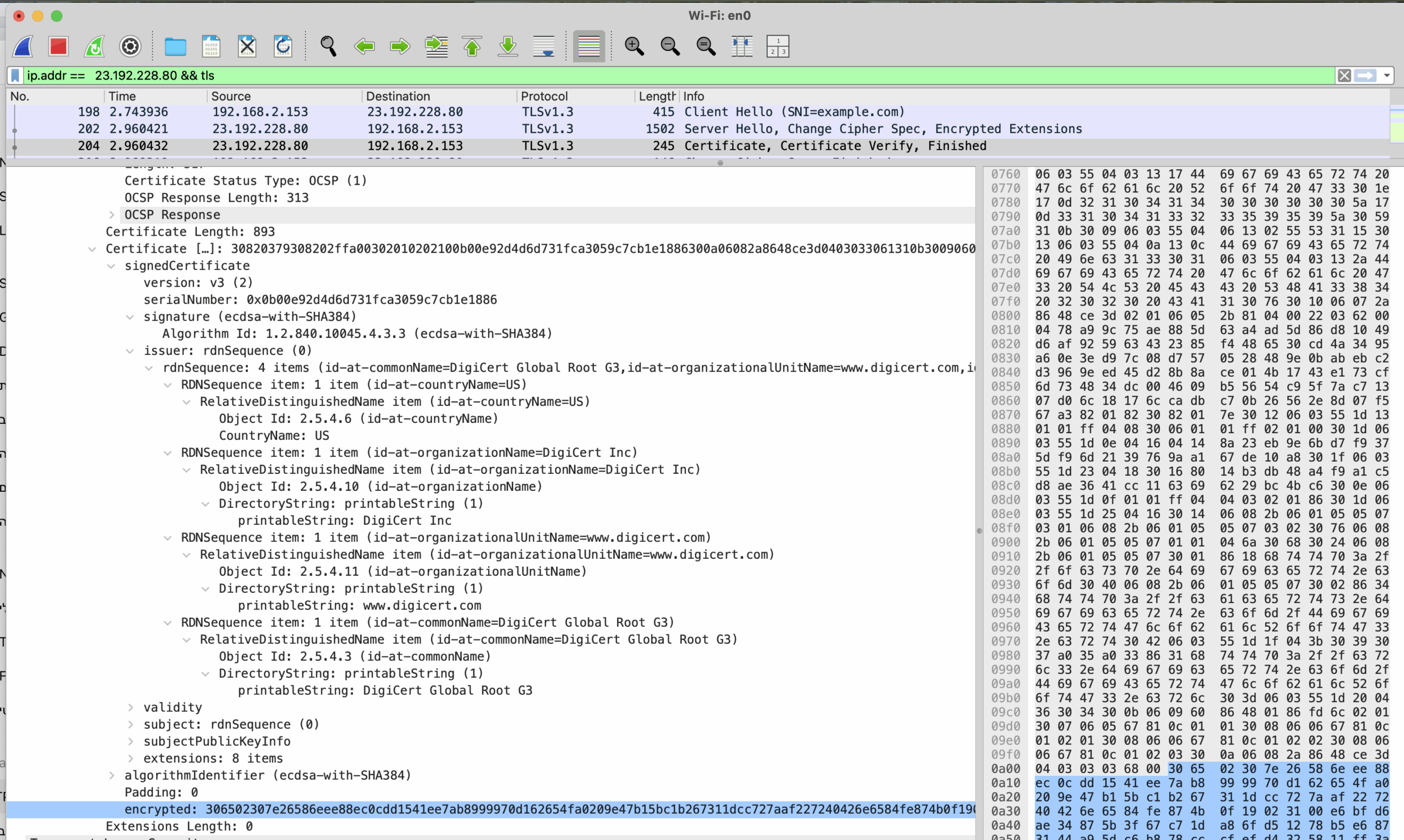Open capture options gear icon
Viewport: 1404px width, 840px height.
pos(130,46)
